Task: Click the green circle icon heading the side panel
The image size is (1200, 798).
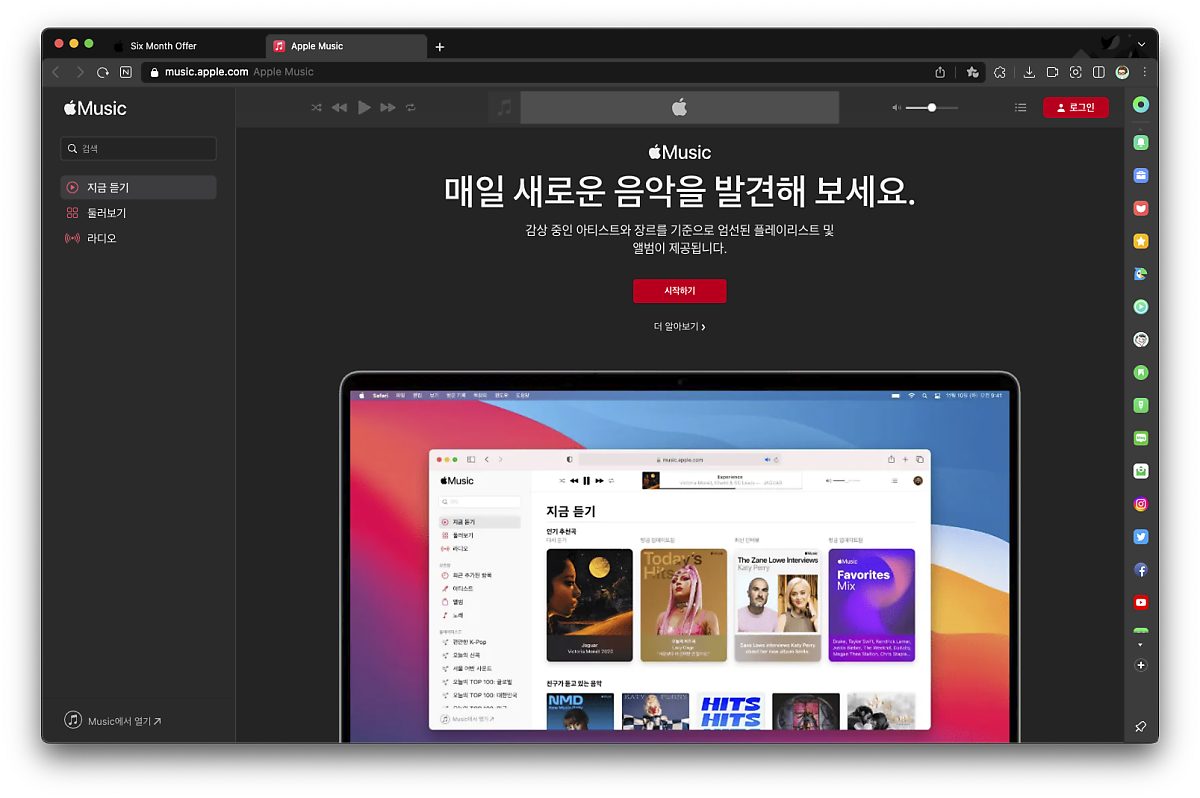Action: tap(1141, 105)
